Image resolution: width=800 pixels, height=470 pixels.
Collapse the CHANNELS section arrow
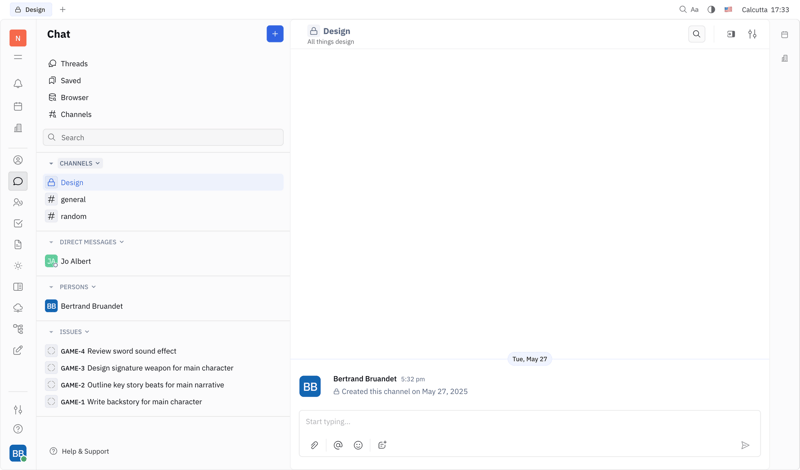[x=51, y=163]
